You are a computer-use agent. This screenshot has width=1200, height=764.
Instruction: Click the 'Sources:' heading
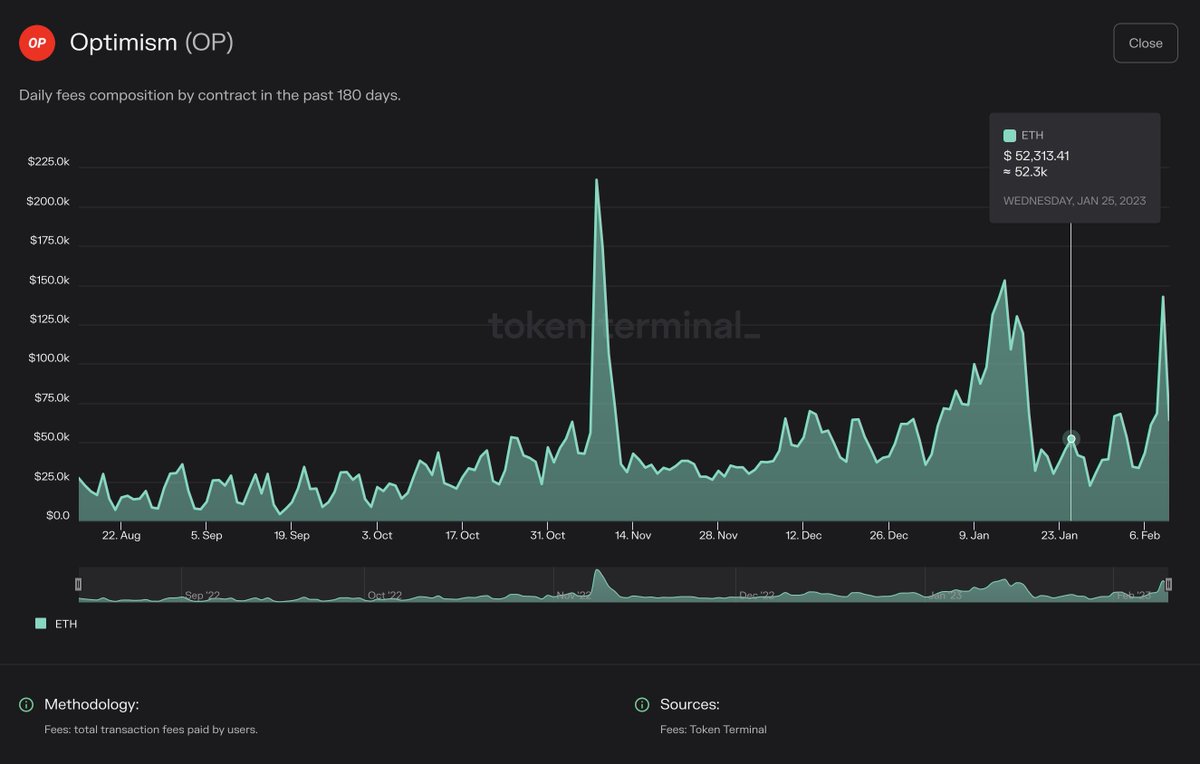[x=690, y=705]
